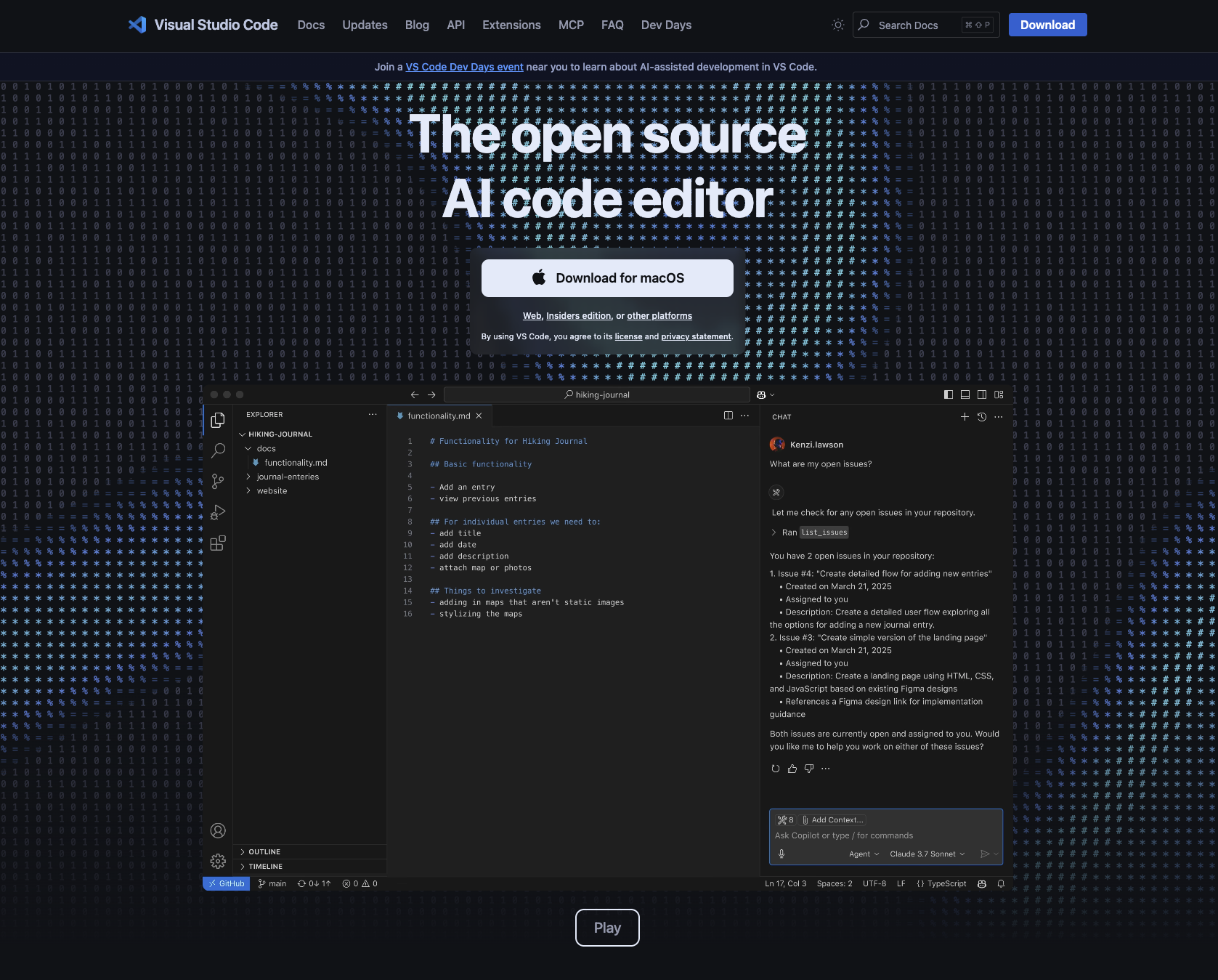
Task: Click the Kenzi.lawson avatar in chat
Action: [777, 444]
